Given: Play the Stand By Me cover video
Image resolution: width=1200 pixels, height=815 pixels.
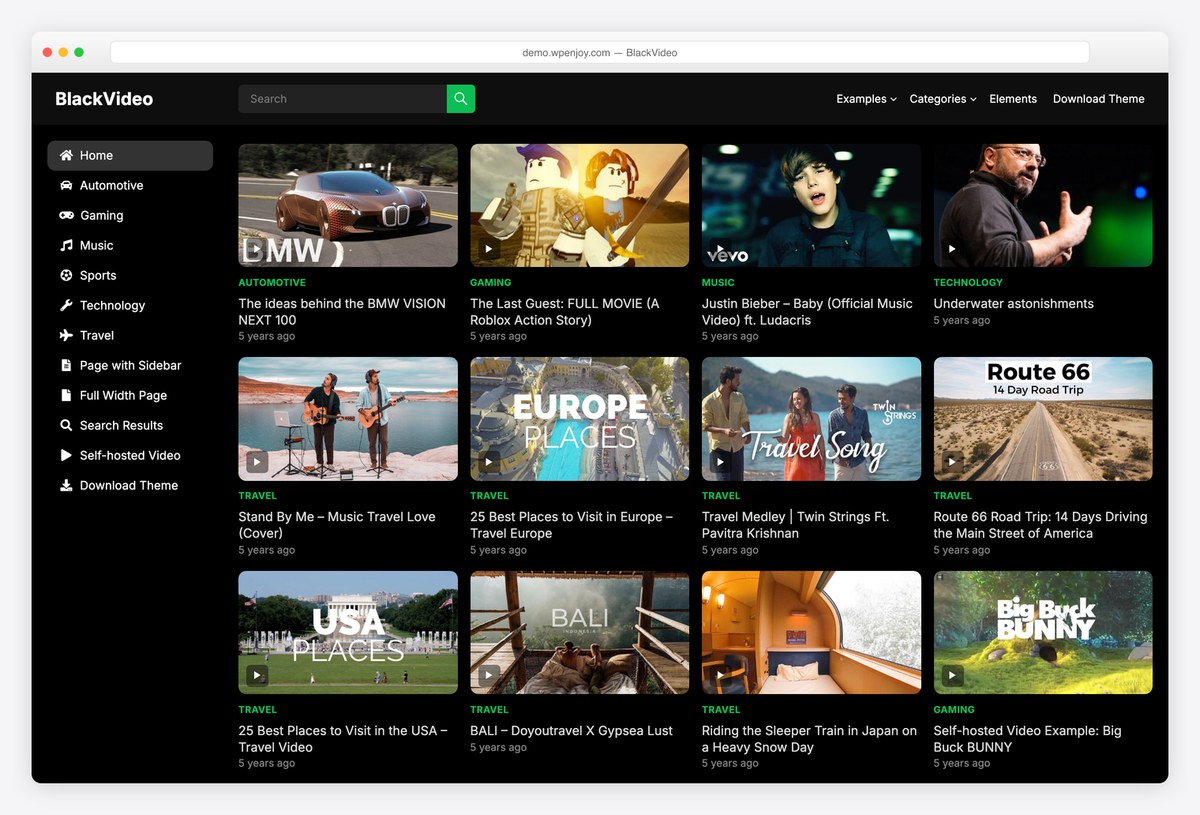Looking at the screenshot, I should (x=257, y=462).
